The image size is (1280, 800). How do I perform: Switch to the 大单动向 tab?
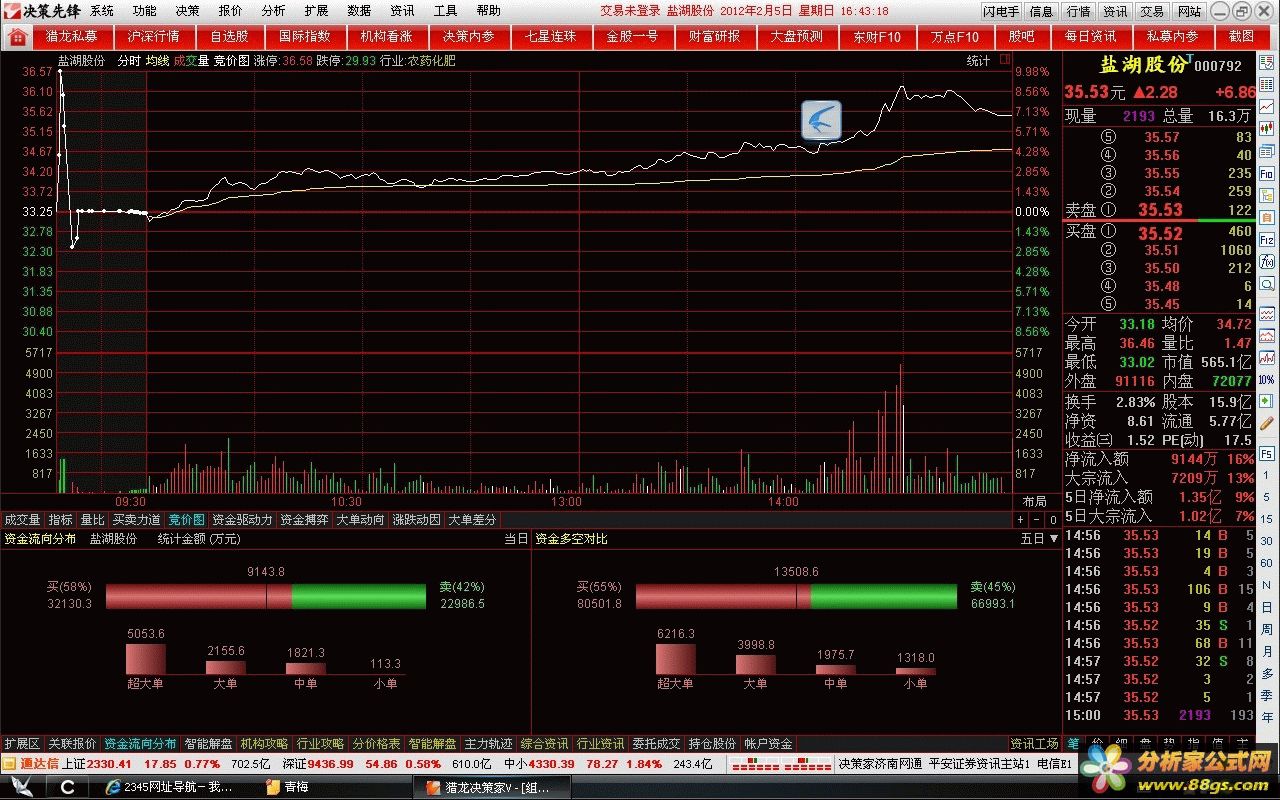tap(360, 520)
